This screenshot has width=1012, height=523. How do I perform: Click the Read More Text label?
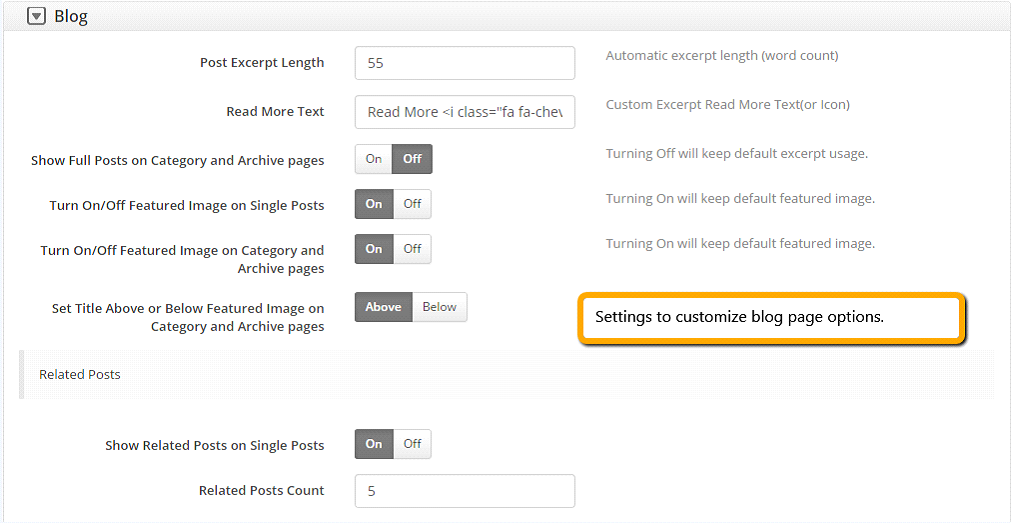click(x=276, y=112)
